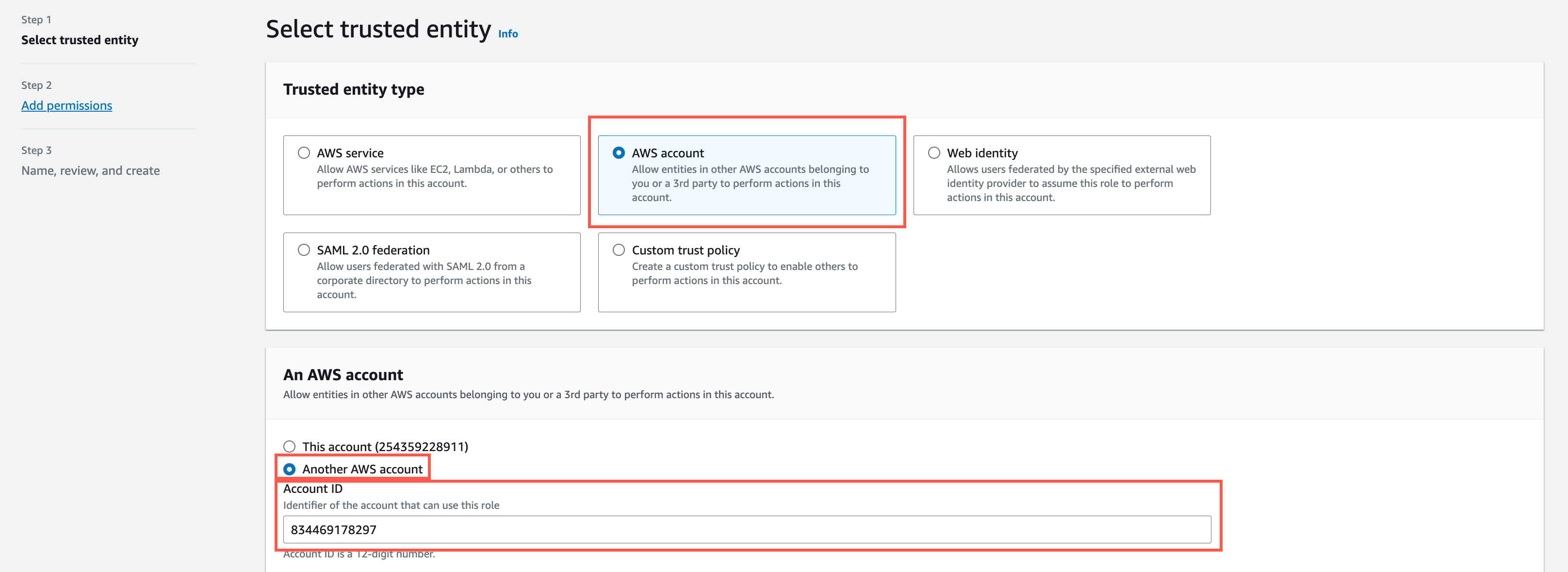This screenshot has height=572, width=1568.
Task: Click the 'Account ID is a 12-digit number' hint
Action: click(359, 555)
